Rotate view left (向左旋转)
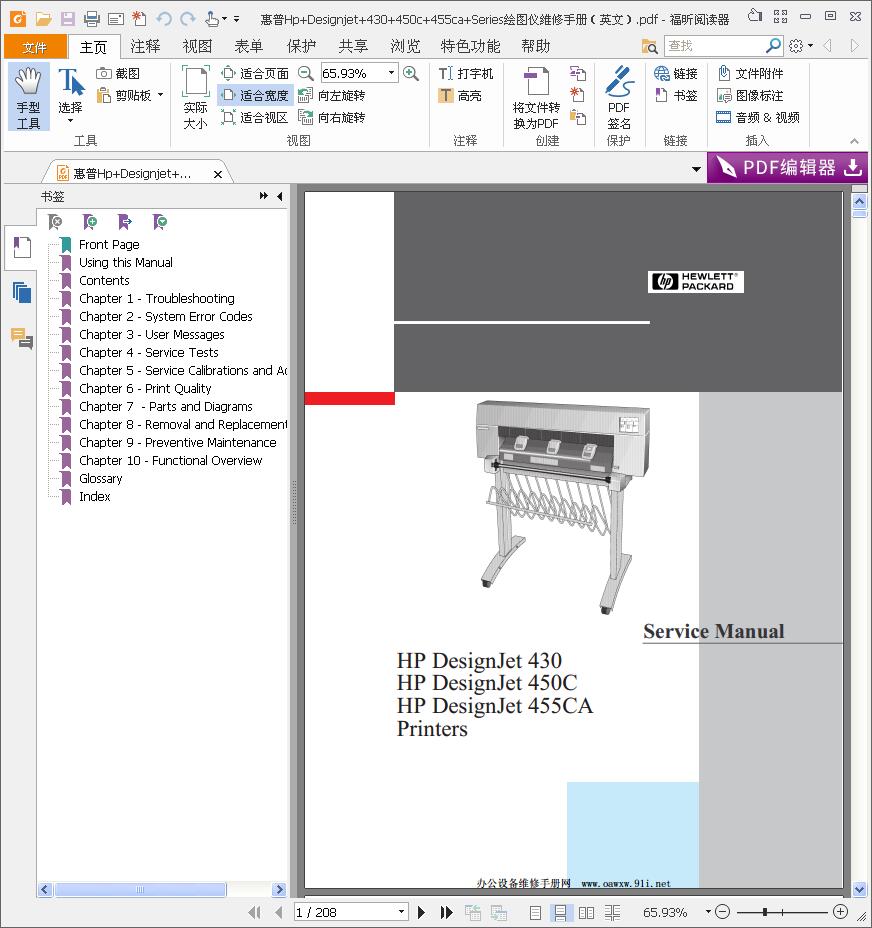This screenshot has width=872, height=928. pyautogui.click(x=332, y=95)
